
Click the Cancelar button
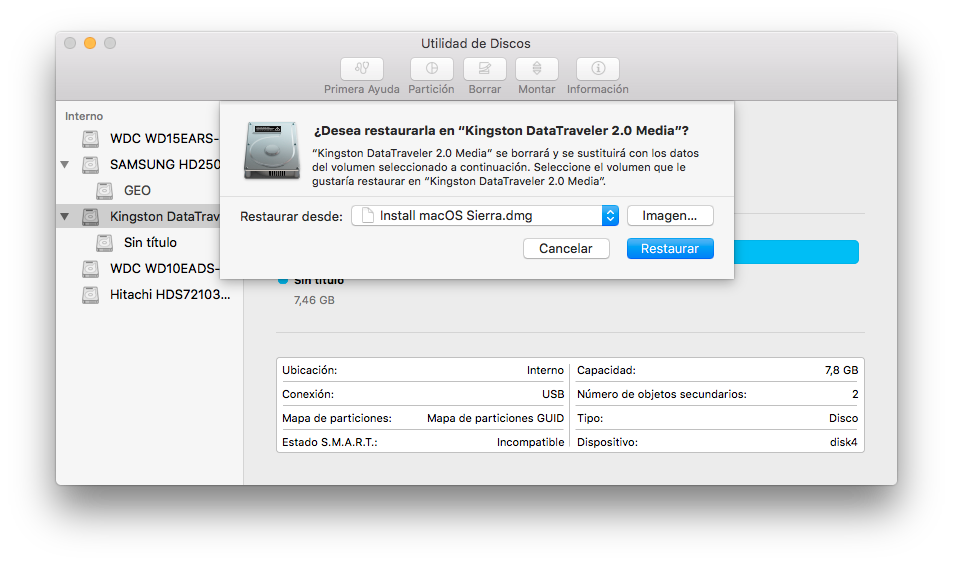pyautogui.click(x=566, y=248)
